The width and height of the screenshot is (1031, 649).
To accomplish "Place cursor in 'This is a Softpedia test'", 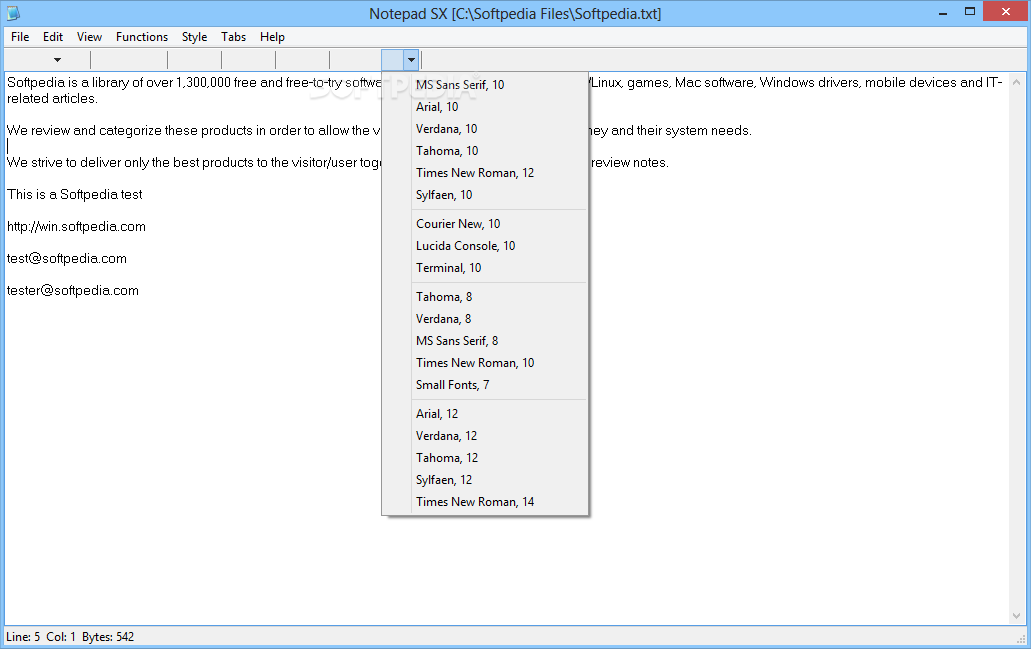I will (x=74, y=195).
